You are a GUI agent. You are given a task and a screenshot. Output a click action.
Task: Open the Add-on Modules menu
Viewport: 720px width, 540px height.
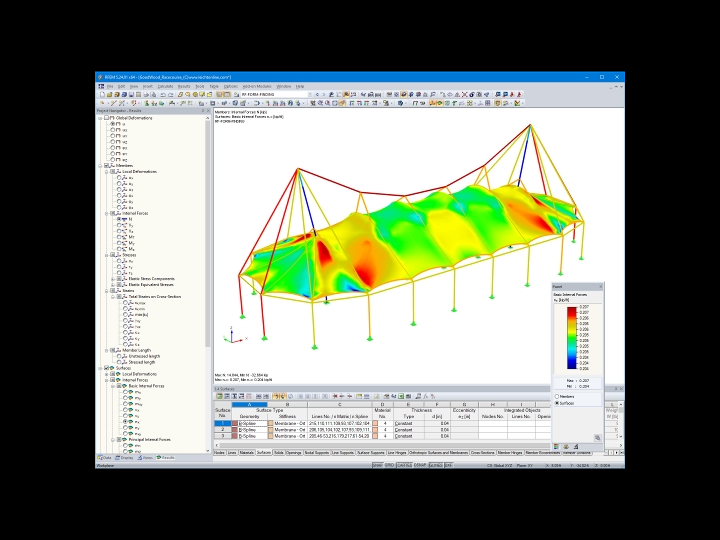257,86
